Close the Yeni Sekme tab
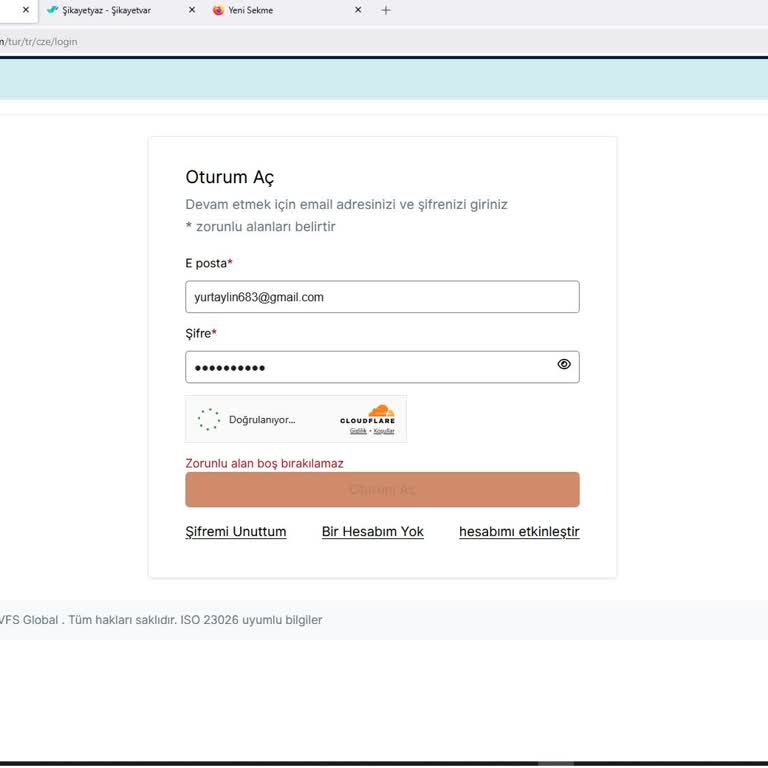 click(x=358, y=10)
